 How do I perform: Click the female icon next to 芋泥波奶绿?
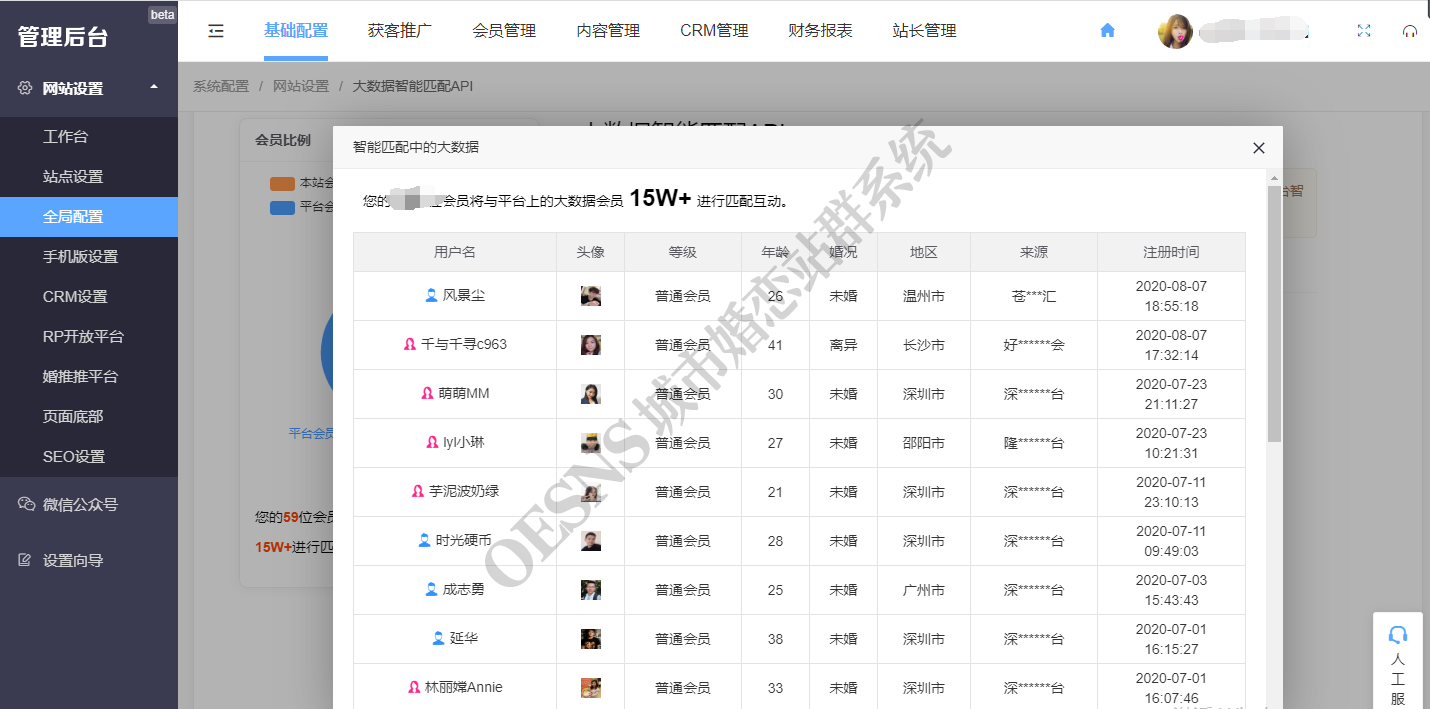418,492
